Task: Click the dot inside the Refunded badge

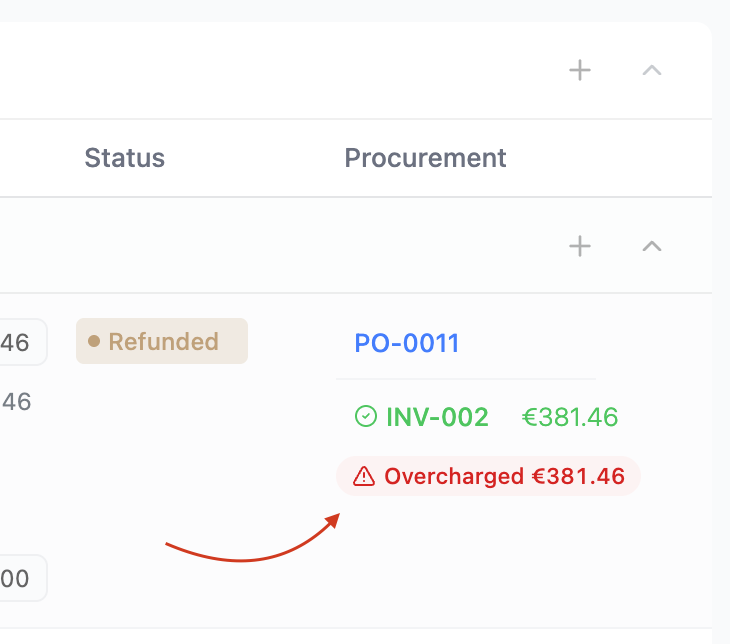Action: click(94, 341)
